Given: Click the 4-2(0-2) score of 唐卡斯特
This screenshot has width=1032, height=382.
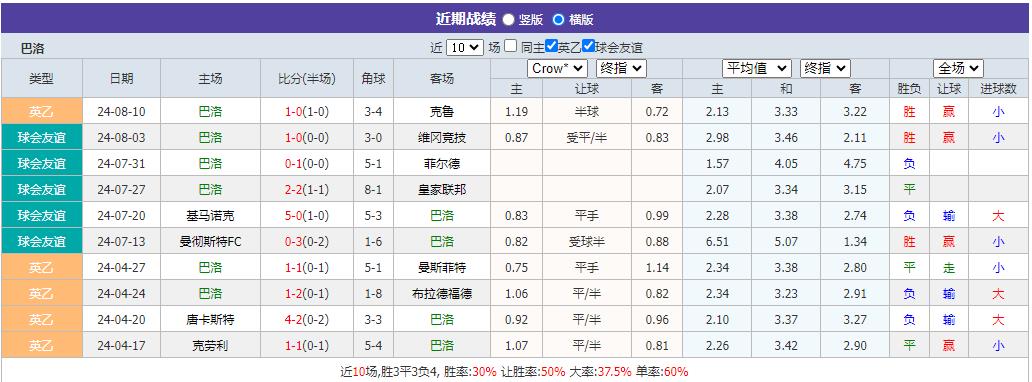Looking at the screenshot, I should [x=307, y=319].
